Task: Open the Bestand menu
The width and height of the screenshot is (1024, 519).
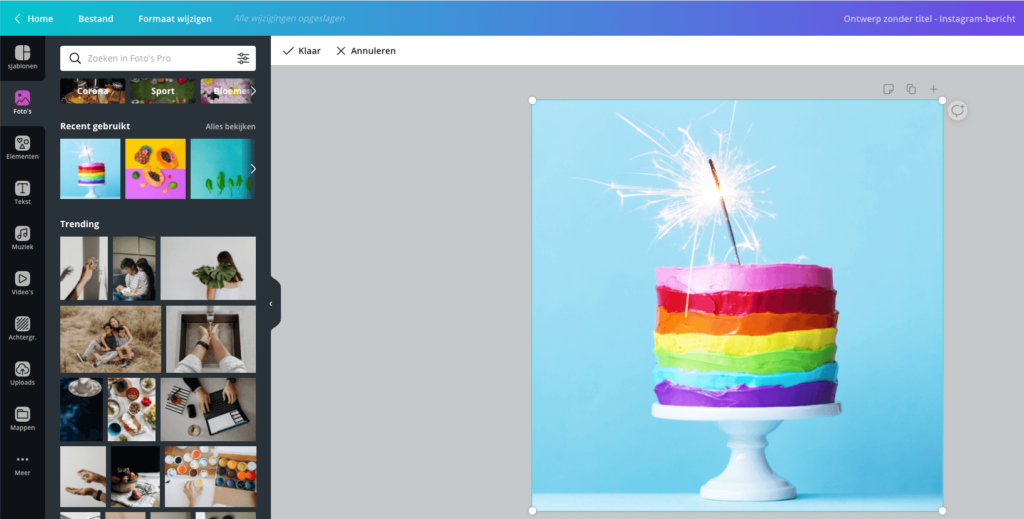Action: [96, 18]
